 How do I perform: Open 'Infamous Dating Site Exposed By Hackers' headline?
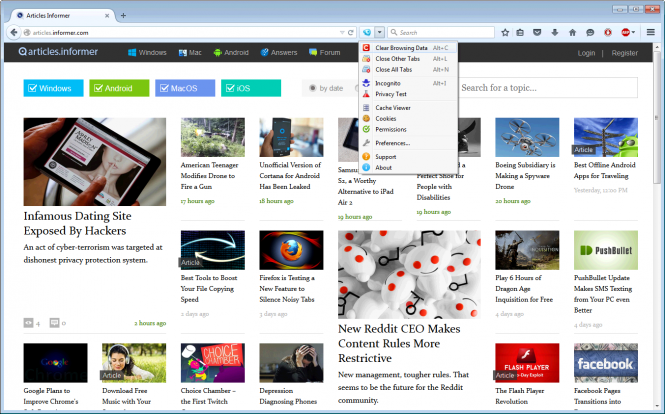pyautogui.click(x=78, y=223)
